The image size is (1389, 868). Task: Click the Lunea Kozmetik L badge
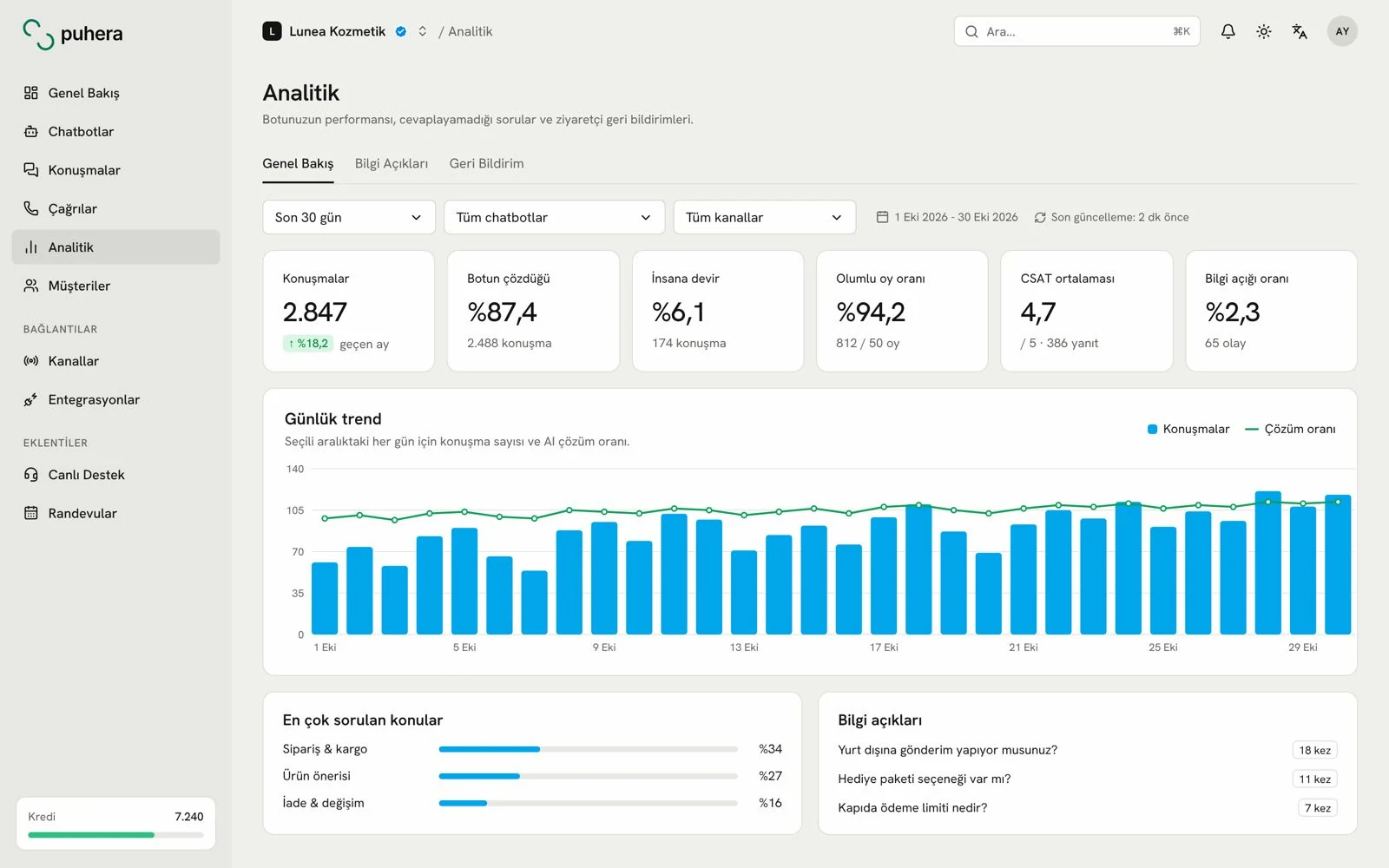pos(272,31)
